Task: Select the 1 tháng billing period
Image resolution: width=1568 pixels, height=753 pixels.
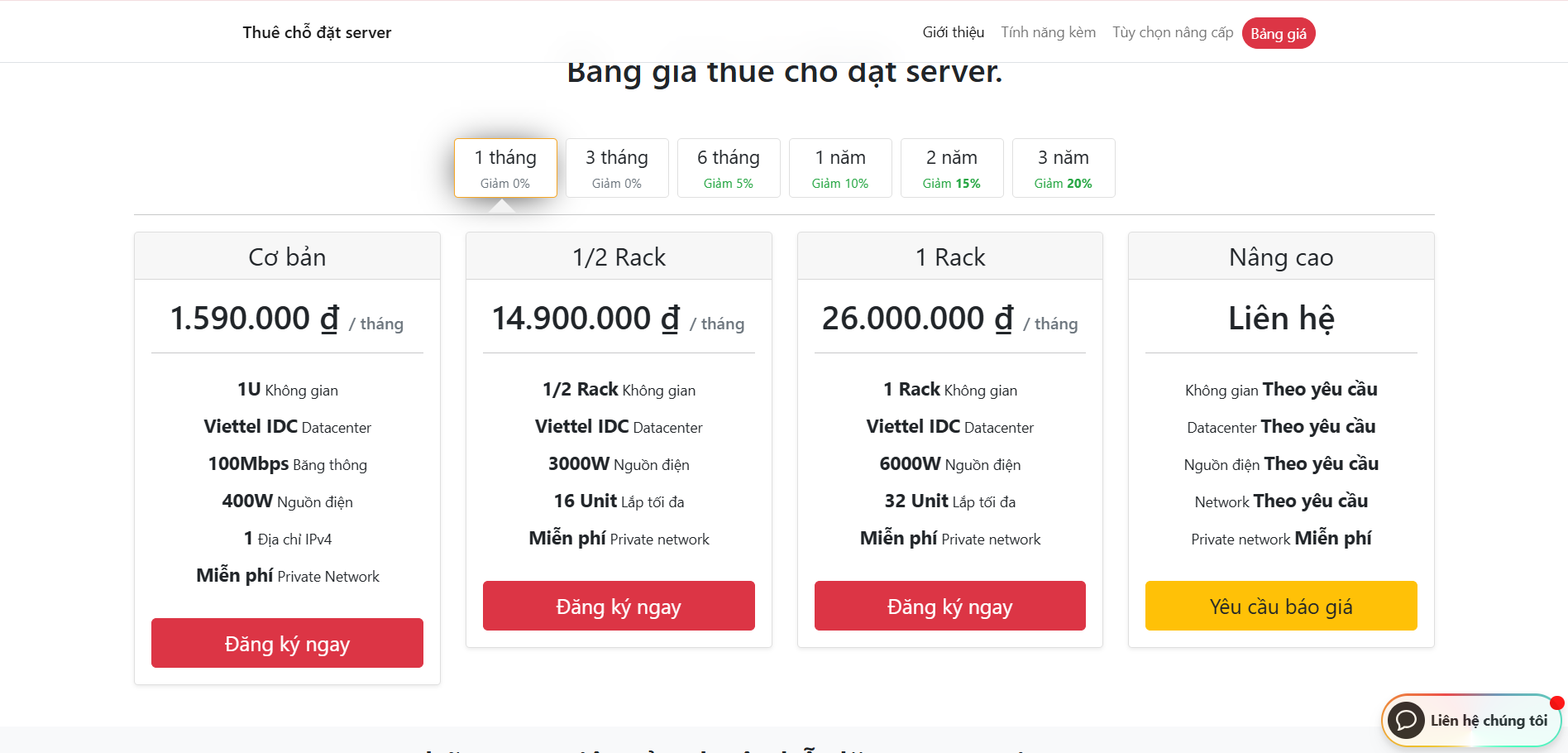Action: pos(505,168)
